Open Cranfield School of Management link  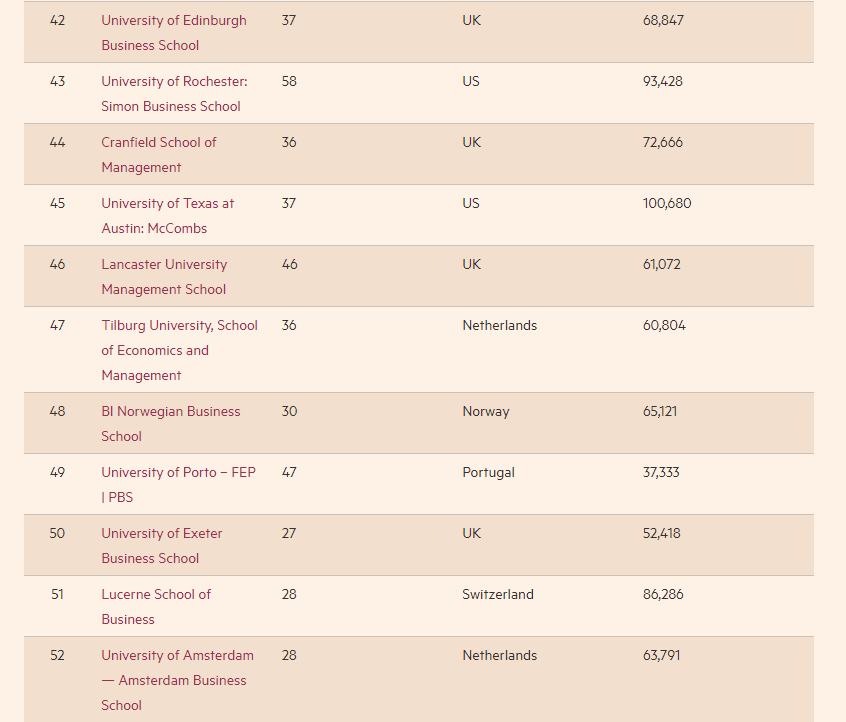[159, 155]
